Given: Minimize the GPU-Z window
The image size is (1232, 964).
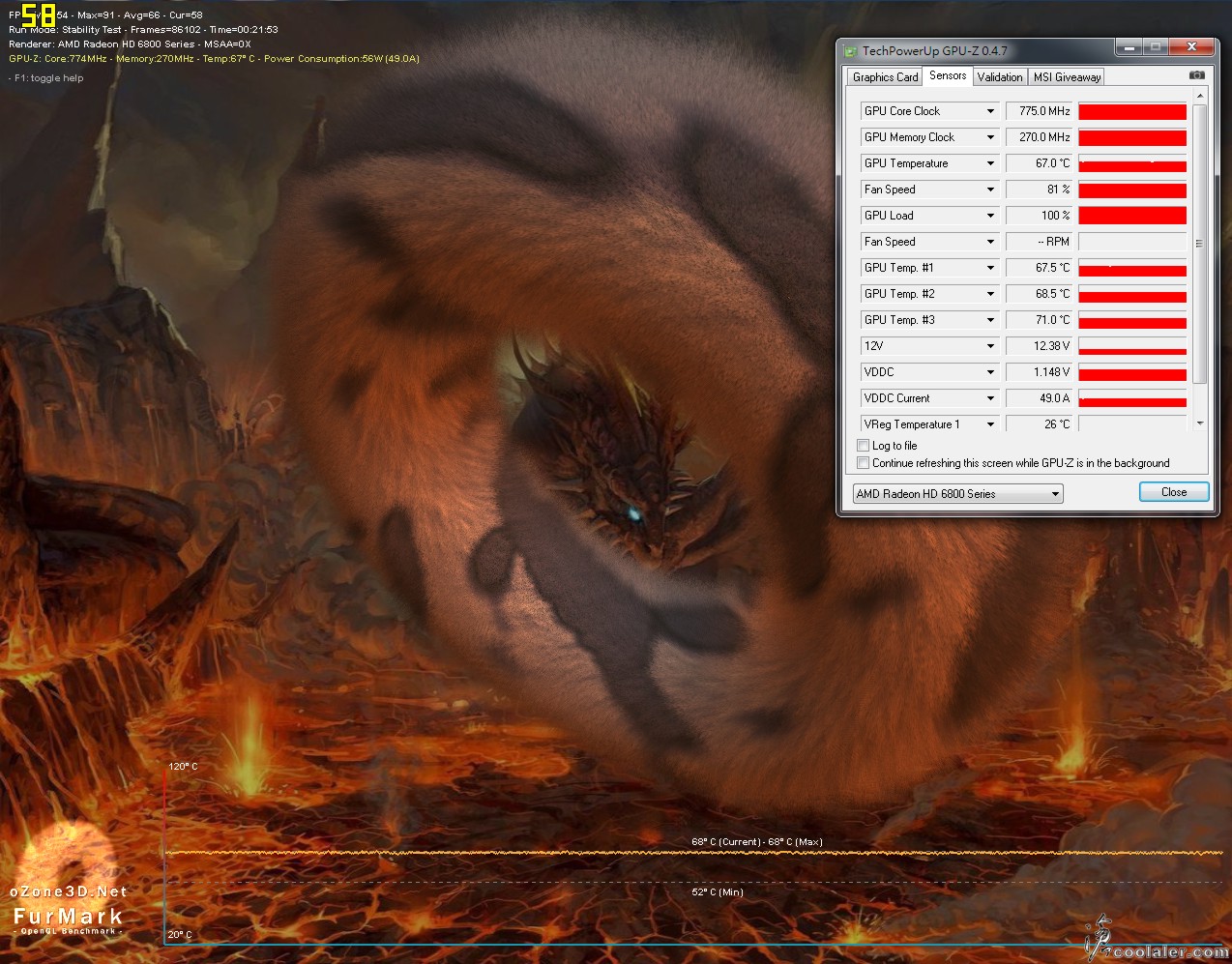Looking at the screenshot, I should (x=1128, y=47).
